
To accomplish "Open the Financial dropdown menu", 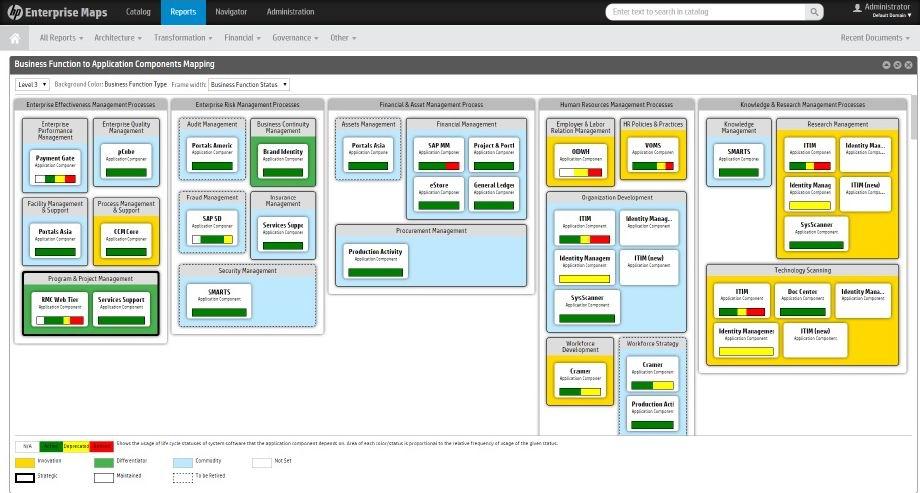I will tap(242, 38).
